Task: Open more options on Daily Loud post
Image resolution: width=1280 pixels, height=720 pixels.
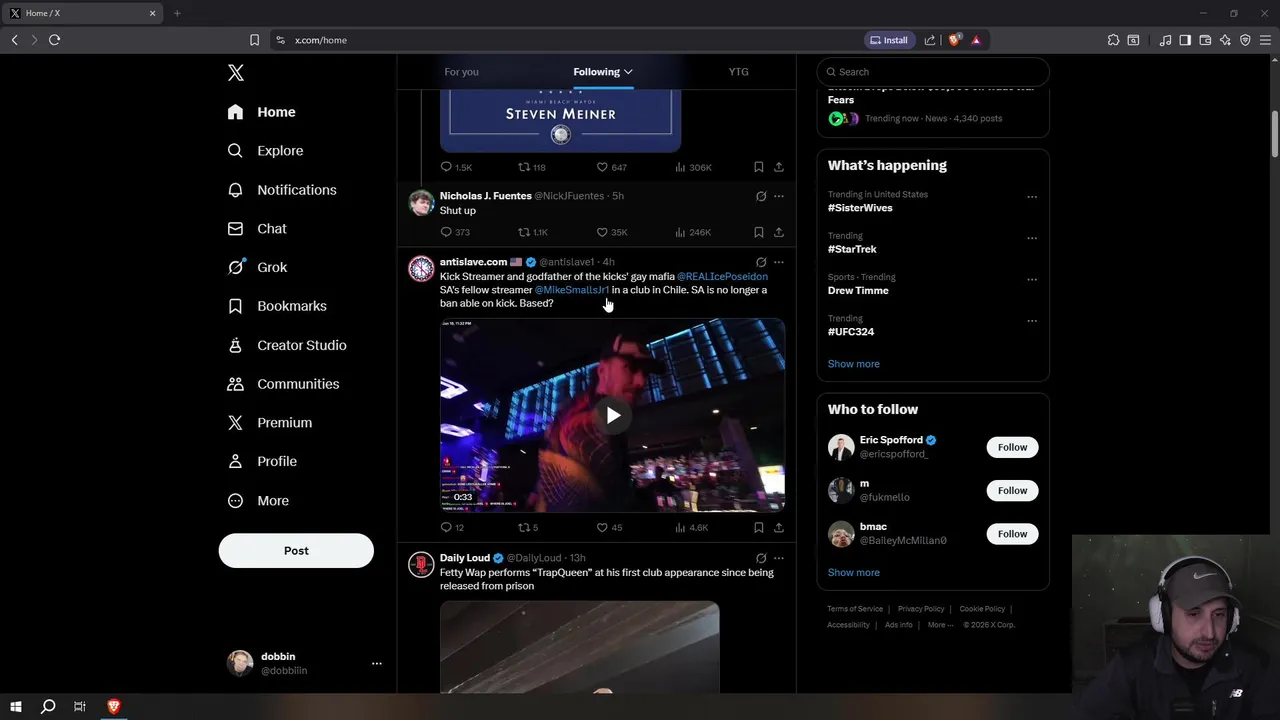Action: [779, 558]
